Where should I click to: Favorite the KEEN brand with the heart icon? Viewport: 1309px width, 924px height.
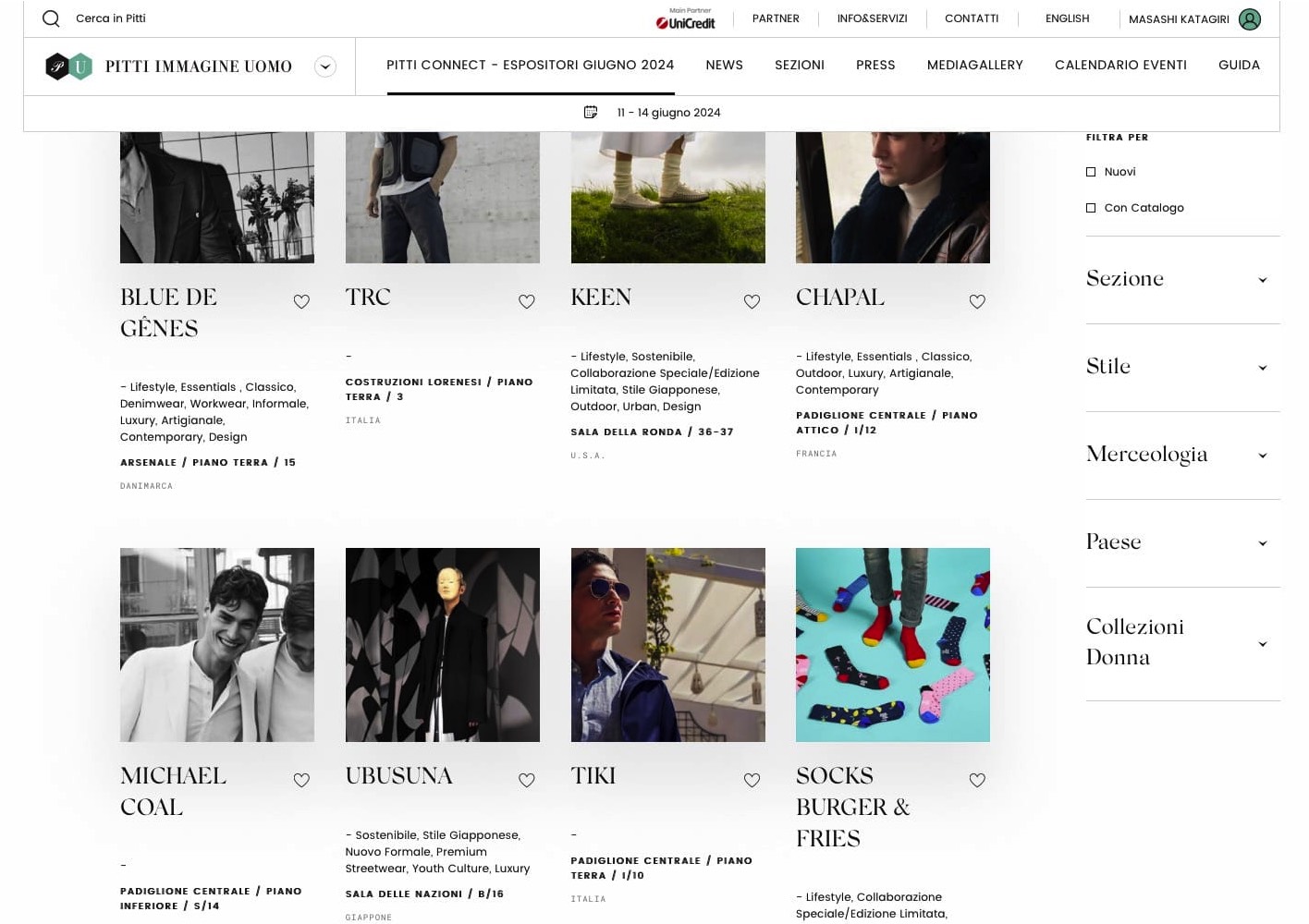click(x=752, y=300)
